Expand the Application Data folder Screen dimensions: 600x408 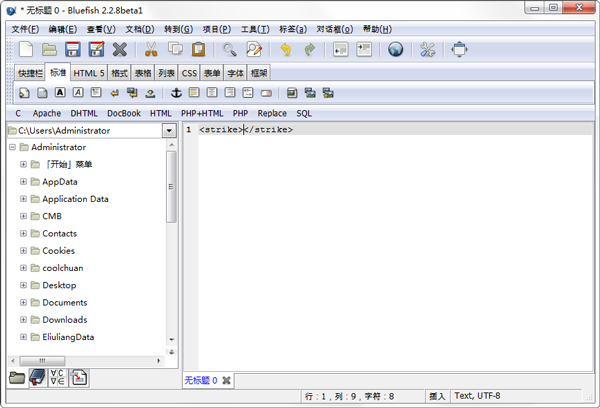coord(23,199)
